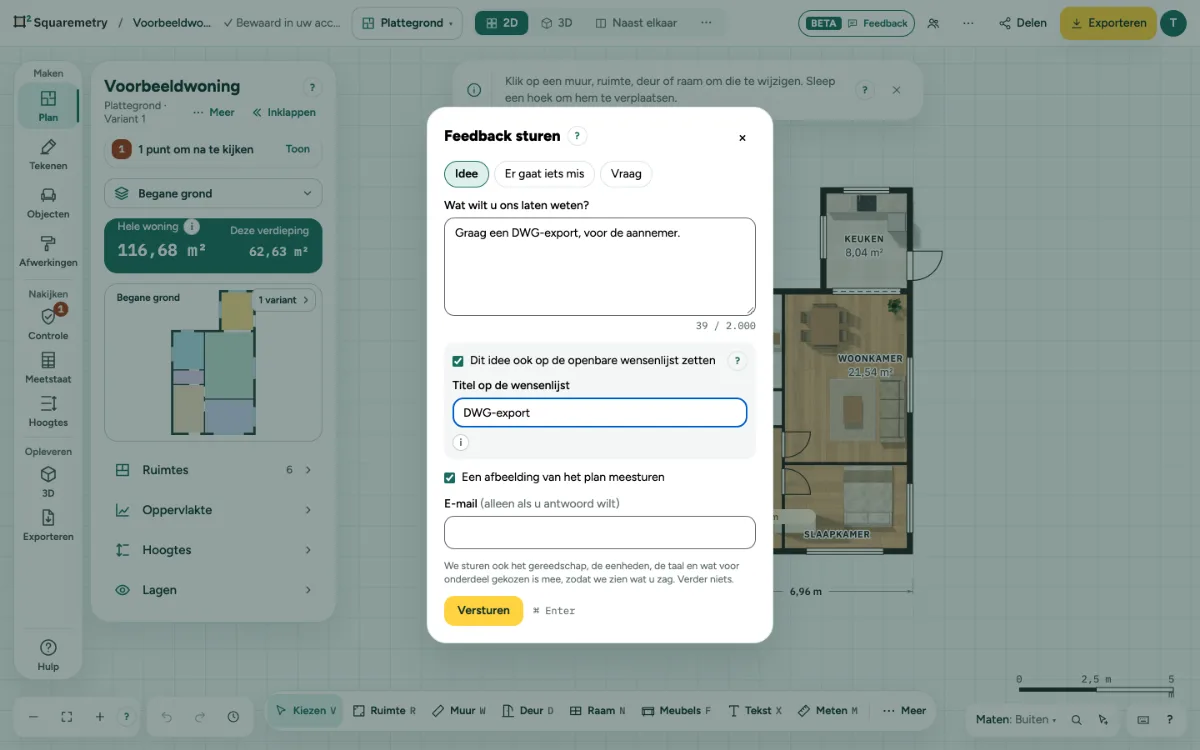Screen dimensions: 1200x750
Task: Zoom out with the minus icon
Action: 33,717
